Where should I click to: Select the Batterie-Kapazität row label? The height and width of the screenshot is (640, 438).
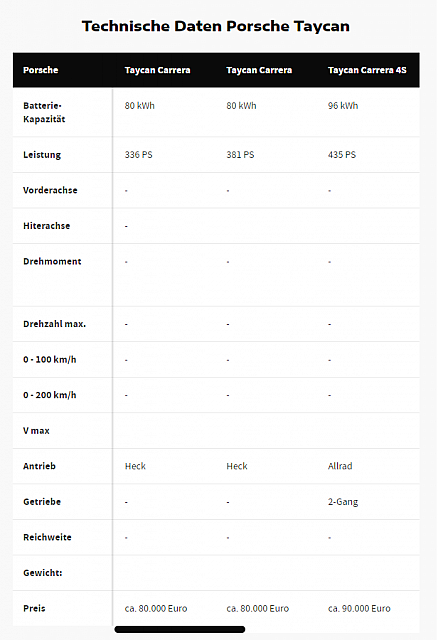pyautogui.click(x=44, y=112)
